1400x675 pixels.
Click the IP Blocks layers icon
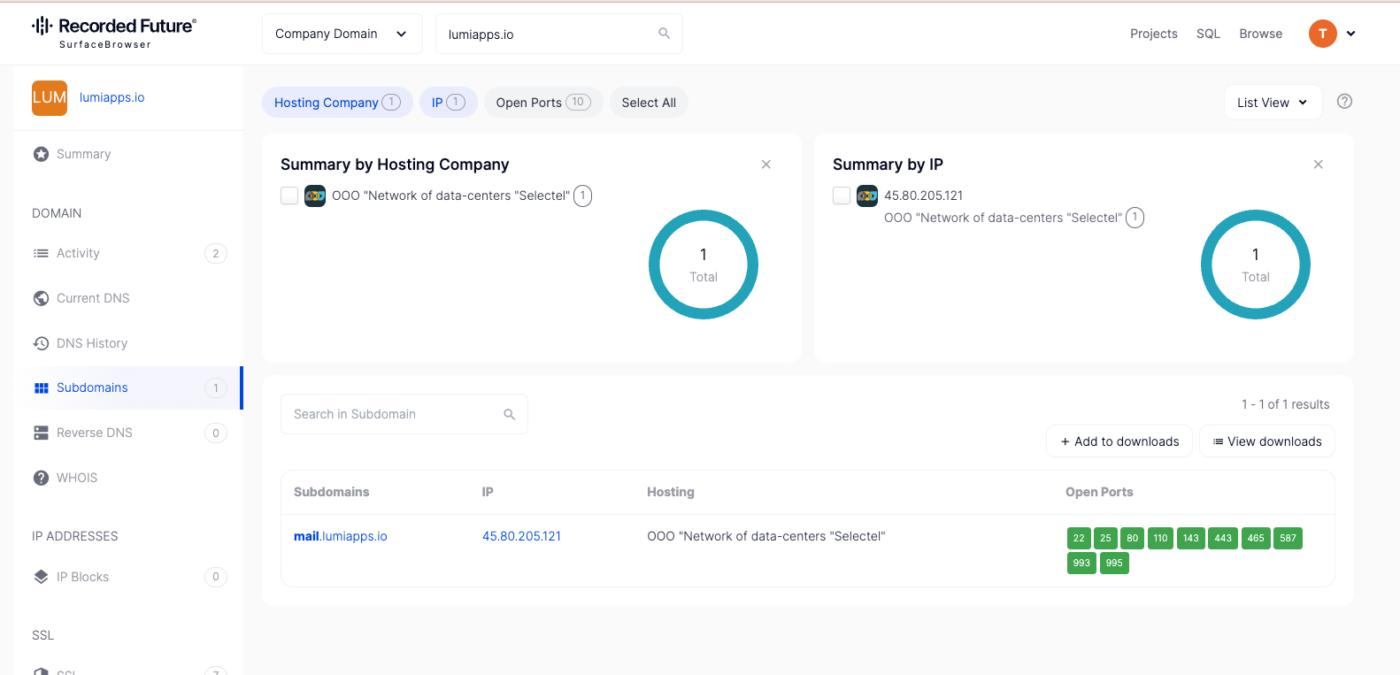[x=41, y=577]
